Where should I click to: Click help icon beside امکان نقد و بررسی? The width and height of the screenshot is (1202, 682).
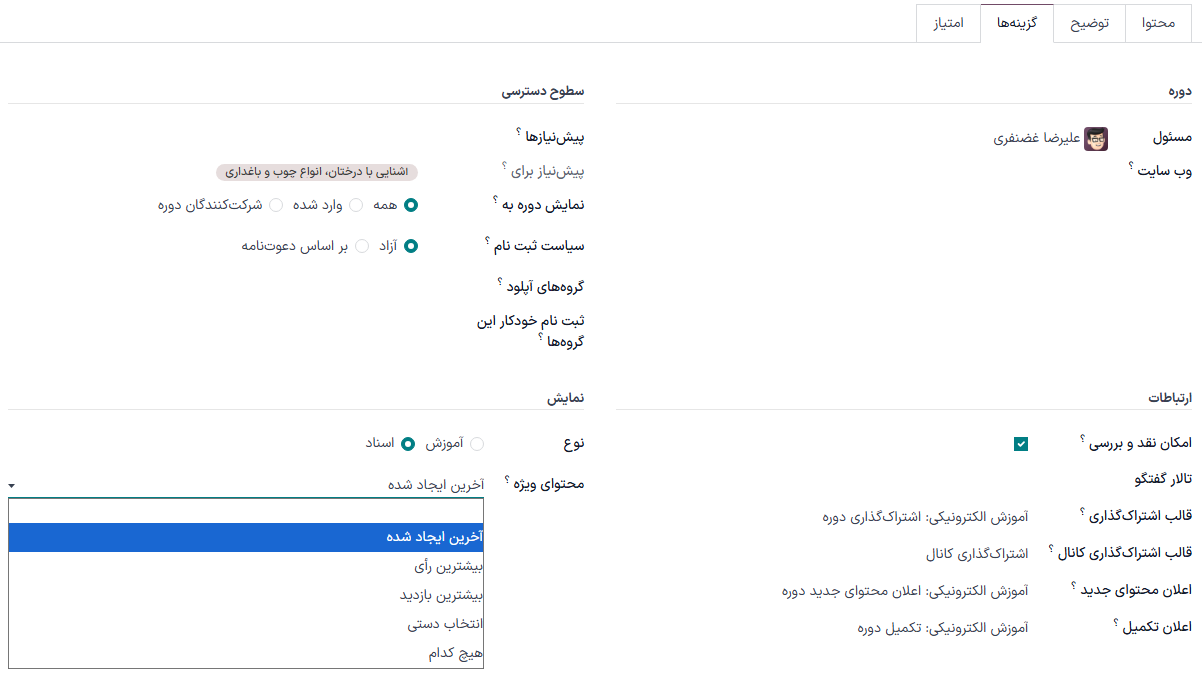pos(1082,438)
